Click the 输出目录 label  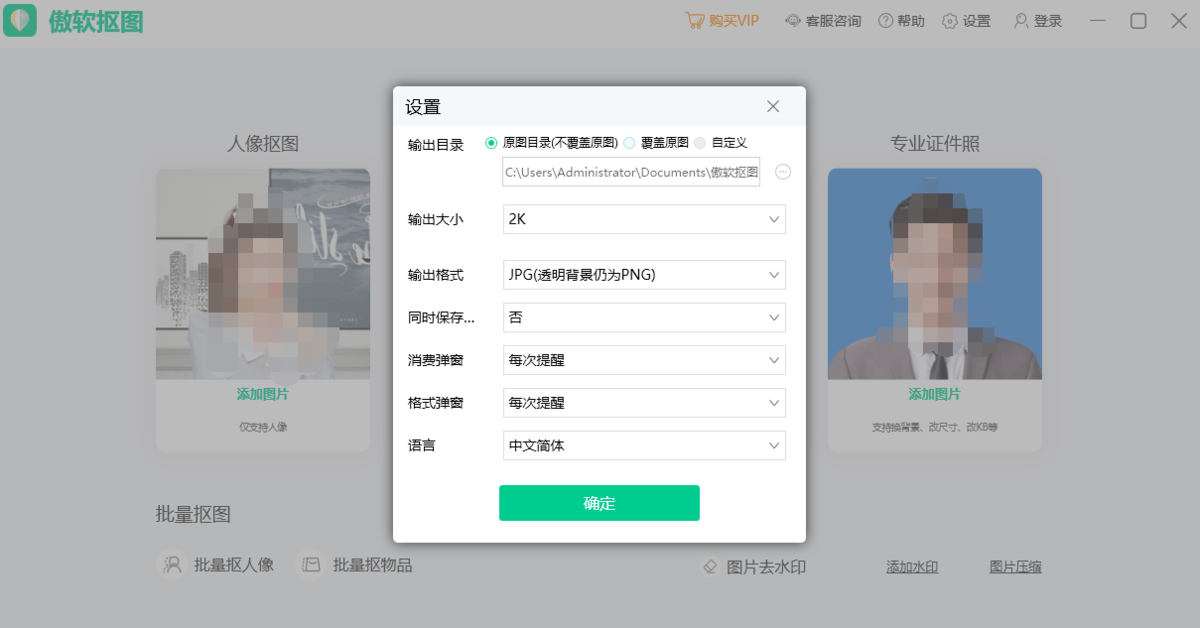click(x=436, y=145)
